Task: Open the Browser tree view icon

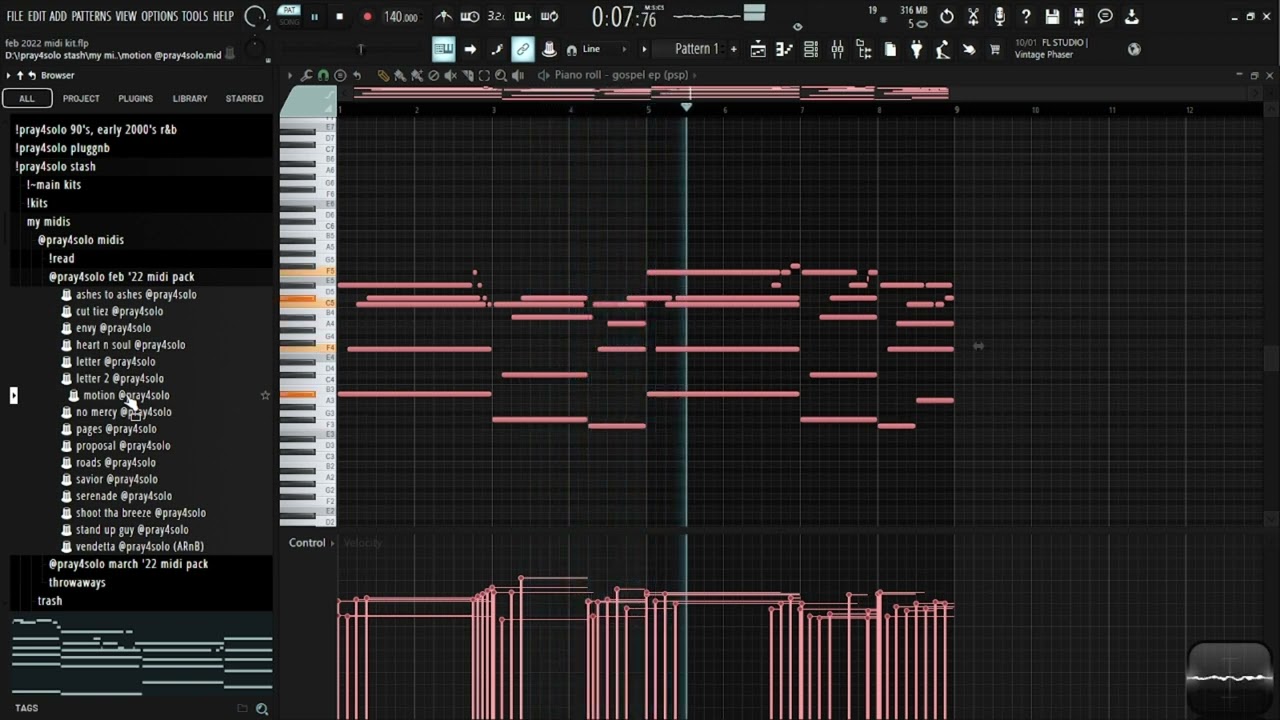Action: pos(864,49)
